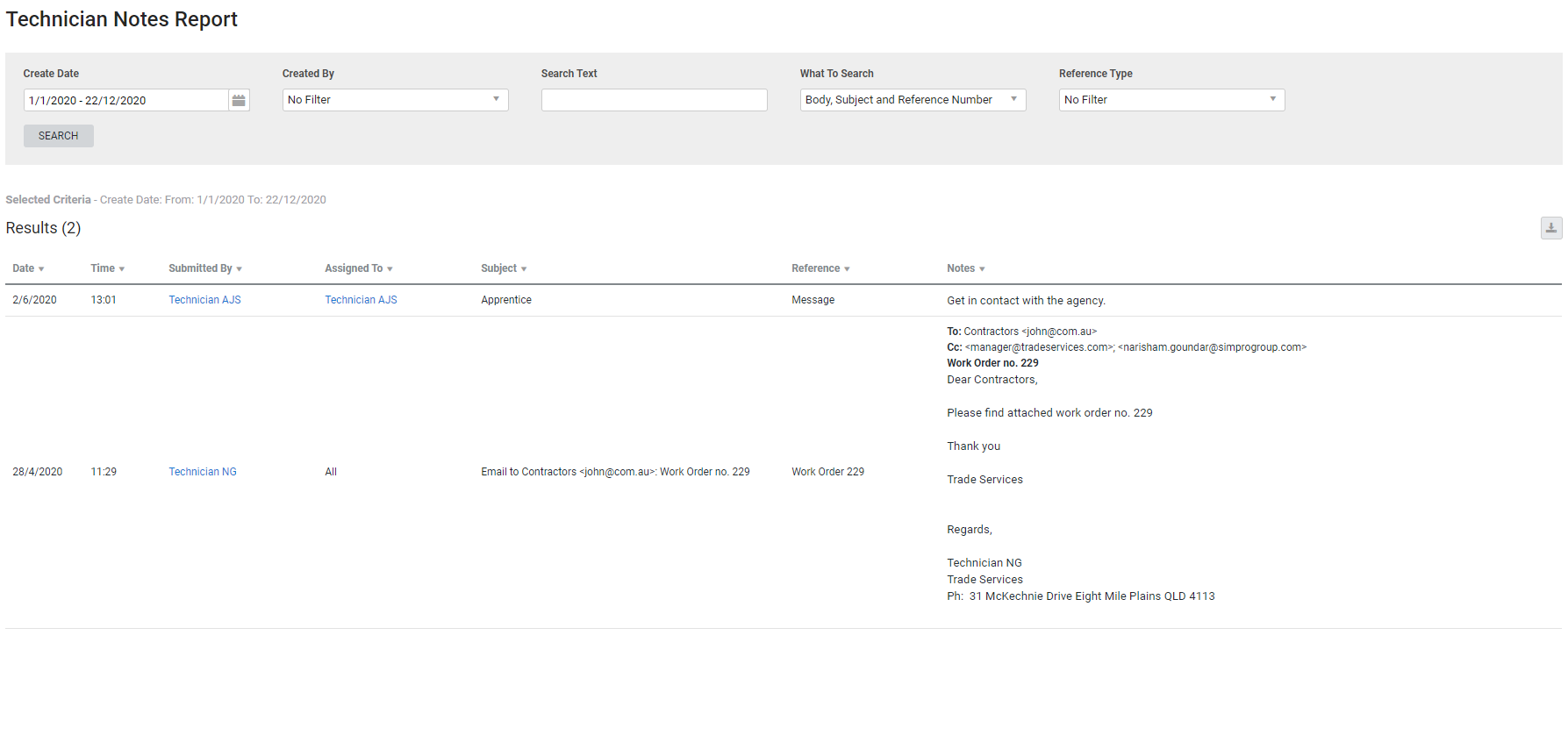Click the 'Get in contact with the agency.' note
Screen dimensions: 1568x735
[x=1026, y=301]
